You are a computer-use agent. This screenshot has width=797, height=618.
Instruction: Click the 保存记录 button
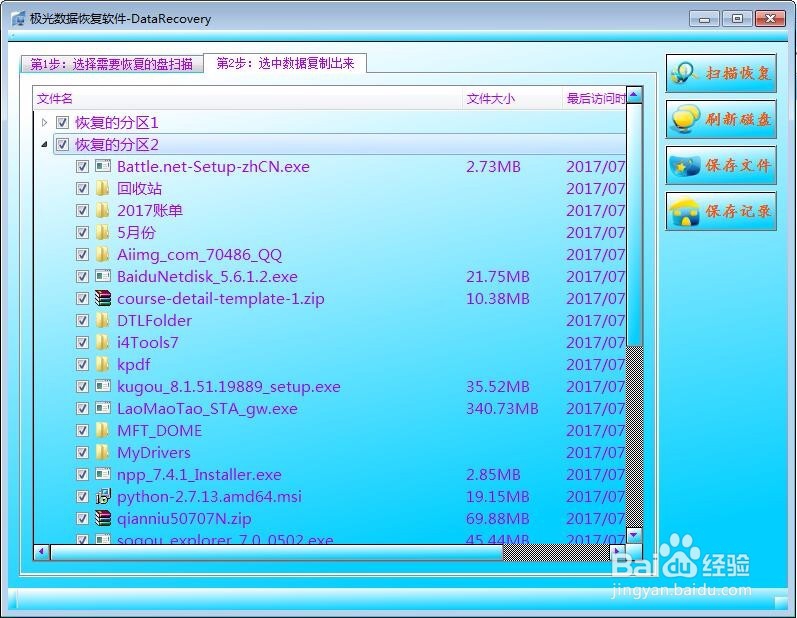pyautogui.click(x=721, y=211)
